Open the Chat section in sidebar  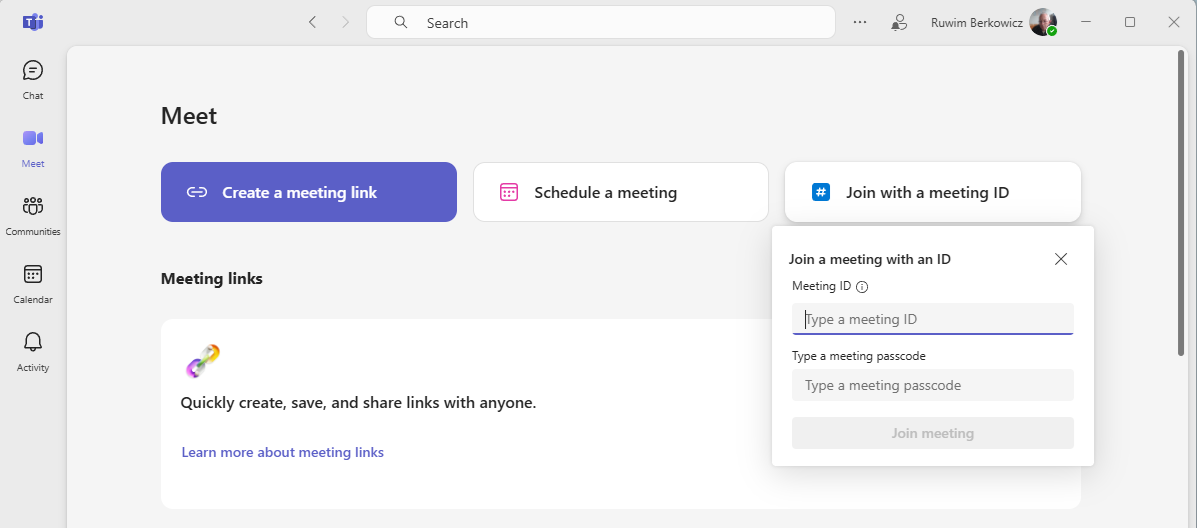[x=33, y=79]
